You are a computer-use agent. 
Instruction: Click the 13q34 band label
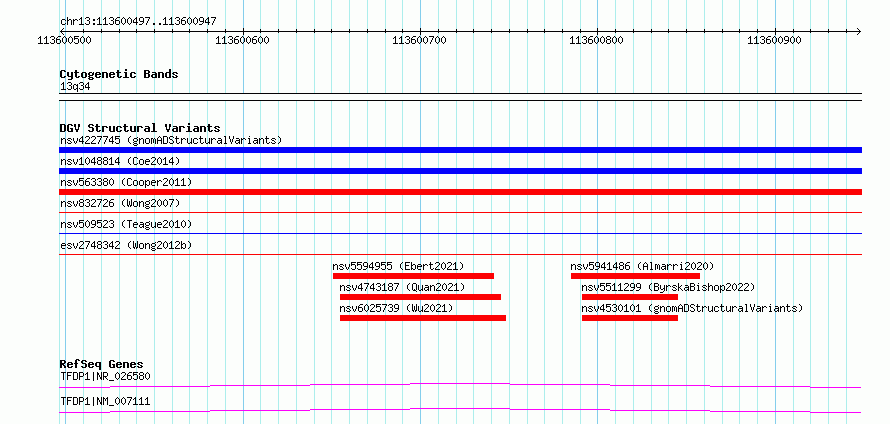pos(75,87)
